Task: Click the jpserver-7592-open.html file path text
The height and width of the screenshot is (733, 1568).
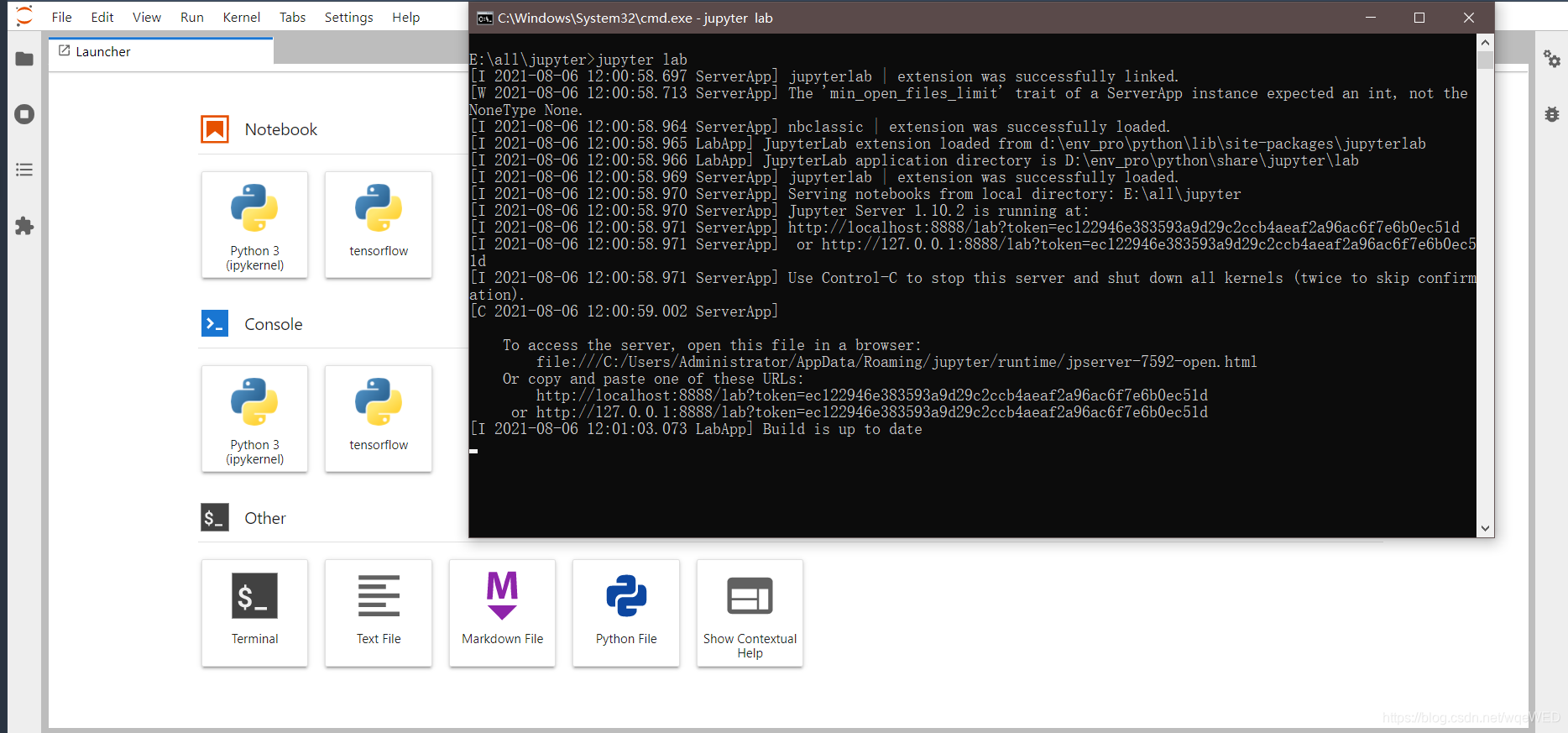Action: pos(896,362)
